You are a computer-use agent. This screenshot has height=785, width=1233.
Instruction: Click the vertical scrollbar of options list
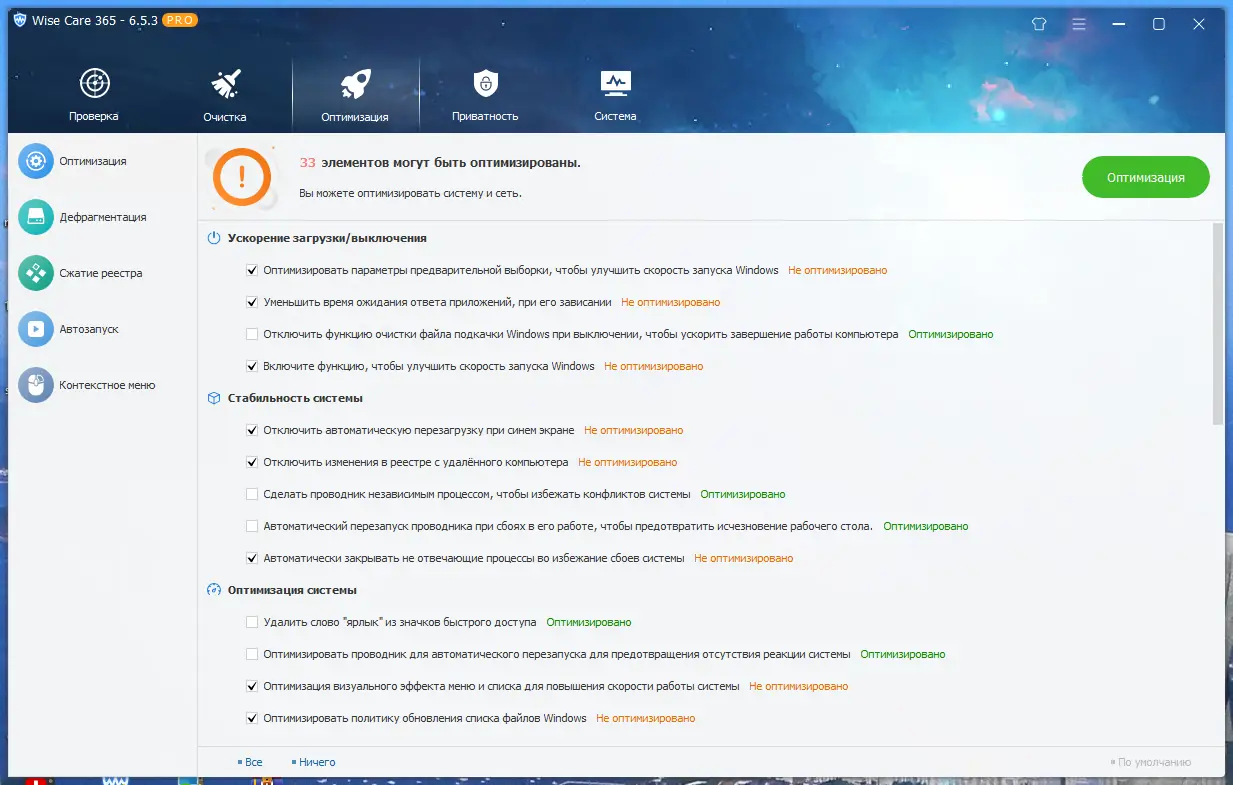(1218, 323)
